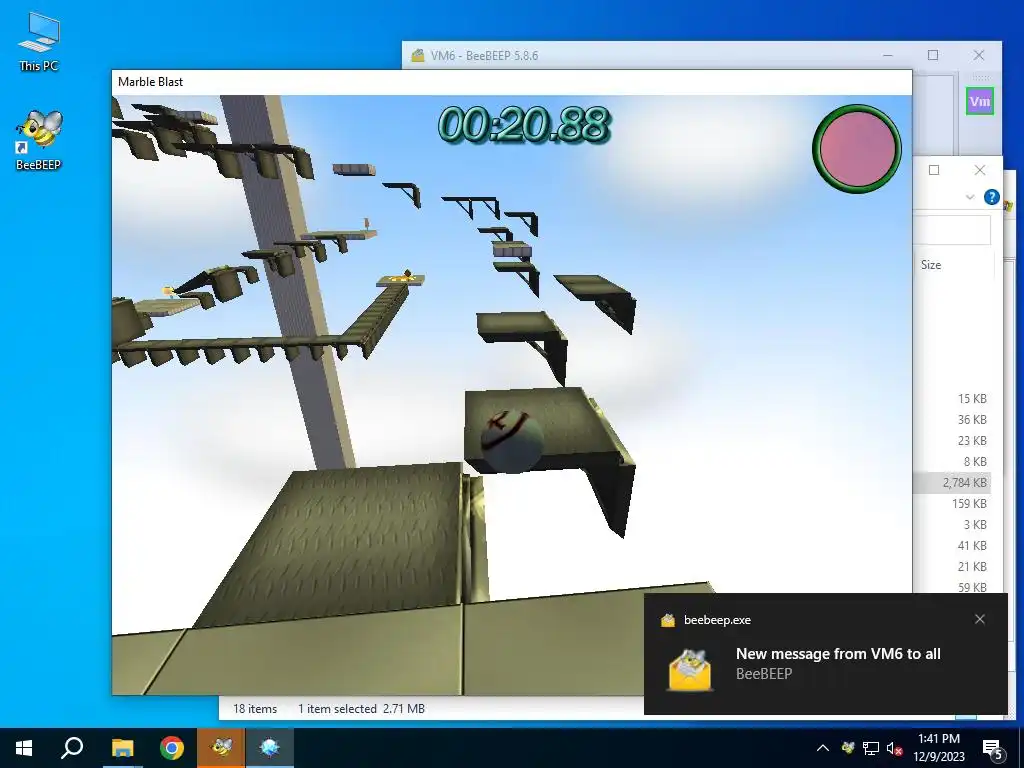Sort files by the Size column header
Viewport: 1024px width, 768px height.
(x=931, y=264)
